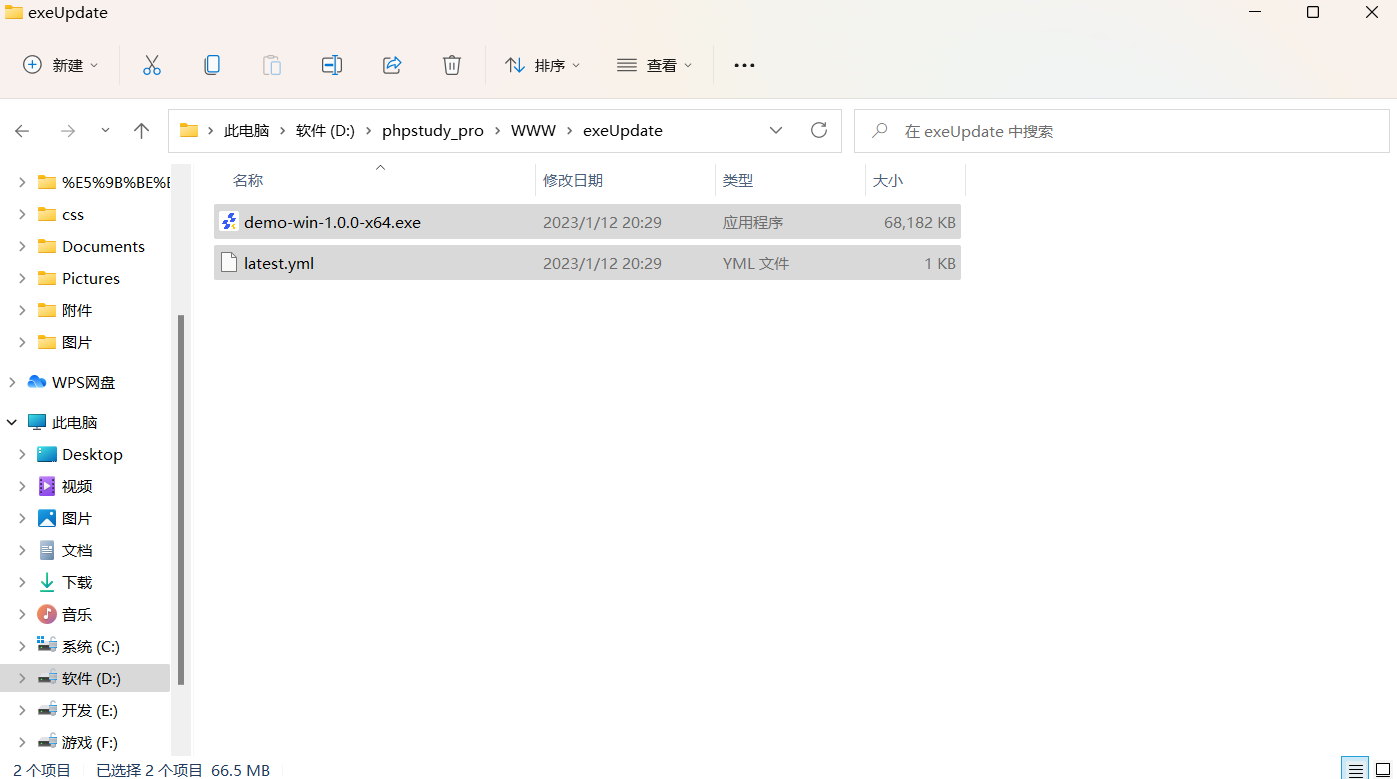Rename the selected file via the Rename icon
The image size is (1397, 779).
(x=332, y=65)
